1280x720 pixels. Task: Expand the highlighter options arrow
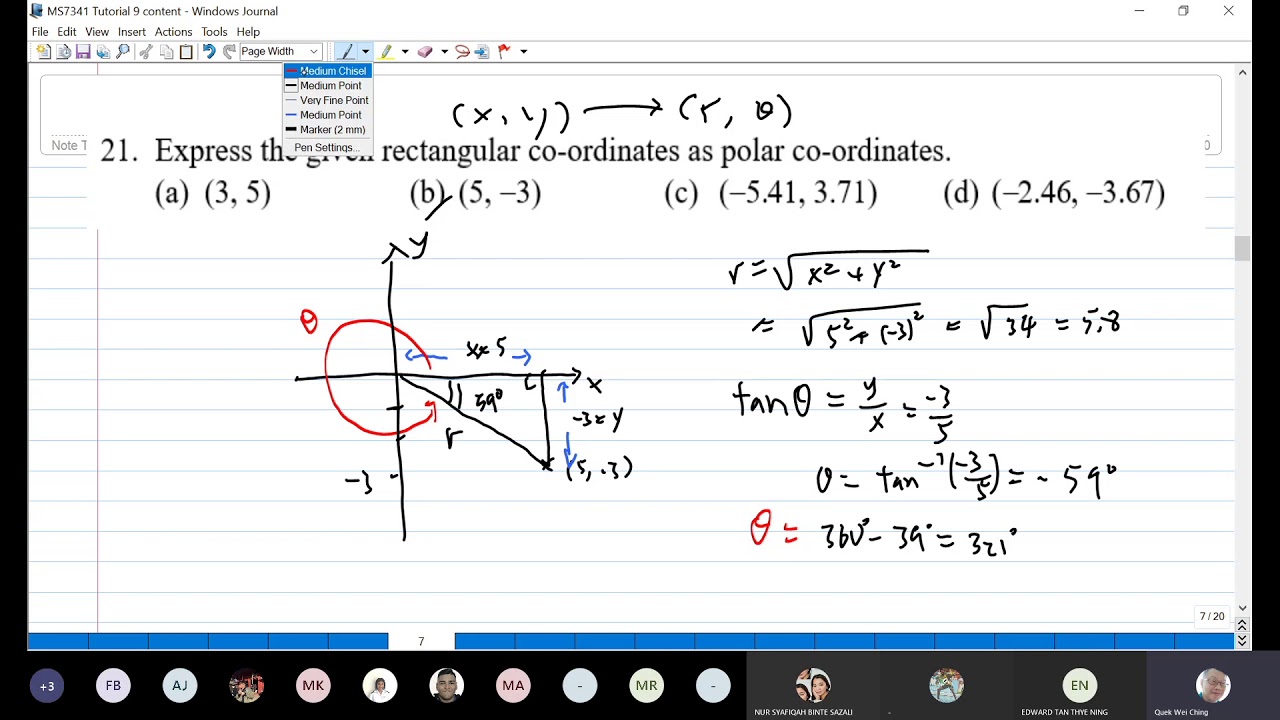click(405, 51)
